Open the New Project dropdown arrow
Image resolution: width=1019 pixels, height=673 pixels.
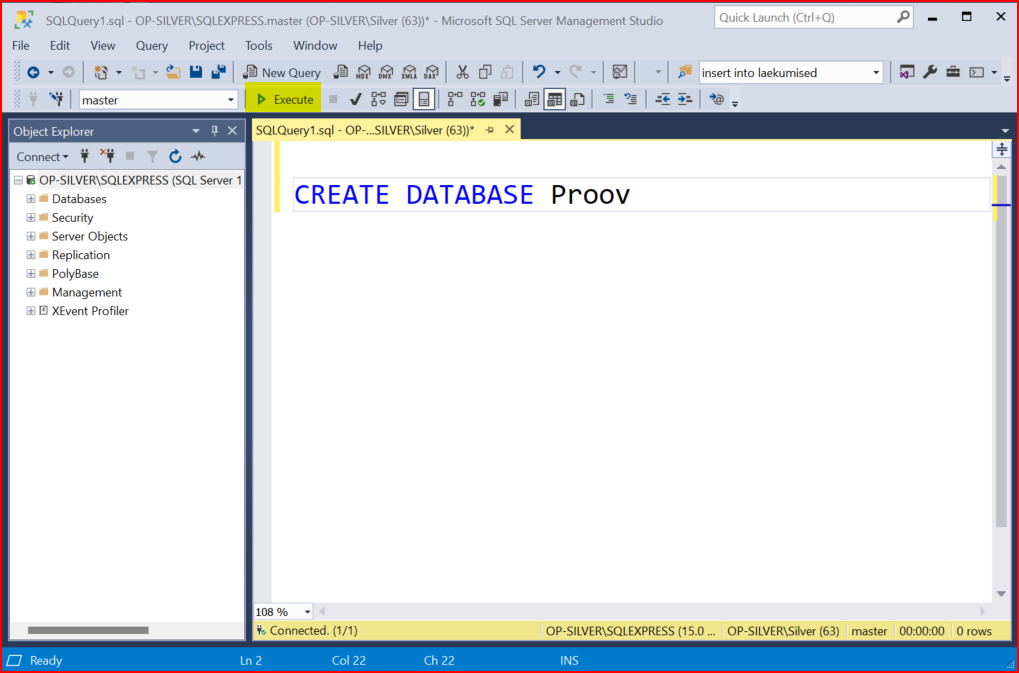coord(118,72)
